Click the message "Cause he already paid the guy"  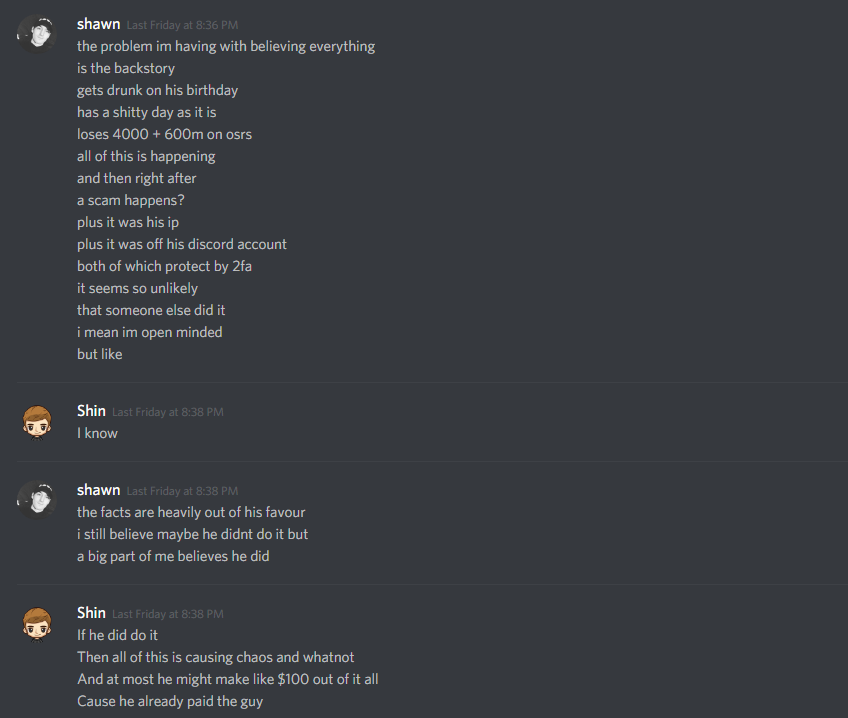(170, 701)
